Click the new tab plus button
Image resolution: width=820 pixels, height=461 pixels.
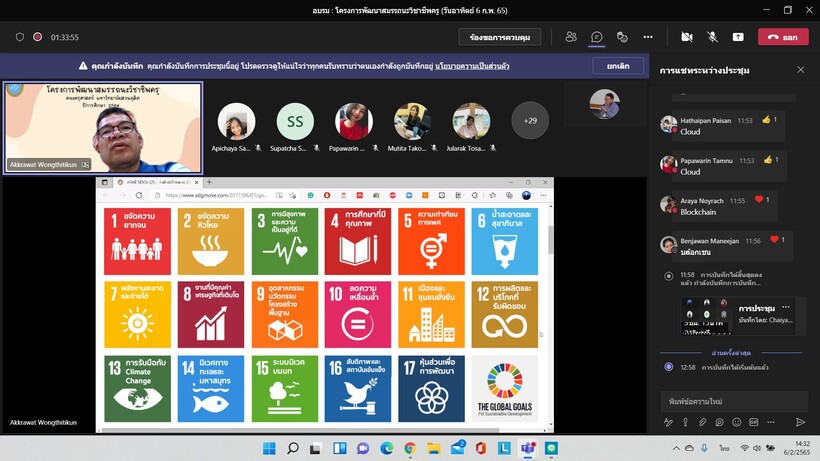[x=209, y=182]
